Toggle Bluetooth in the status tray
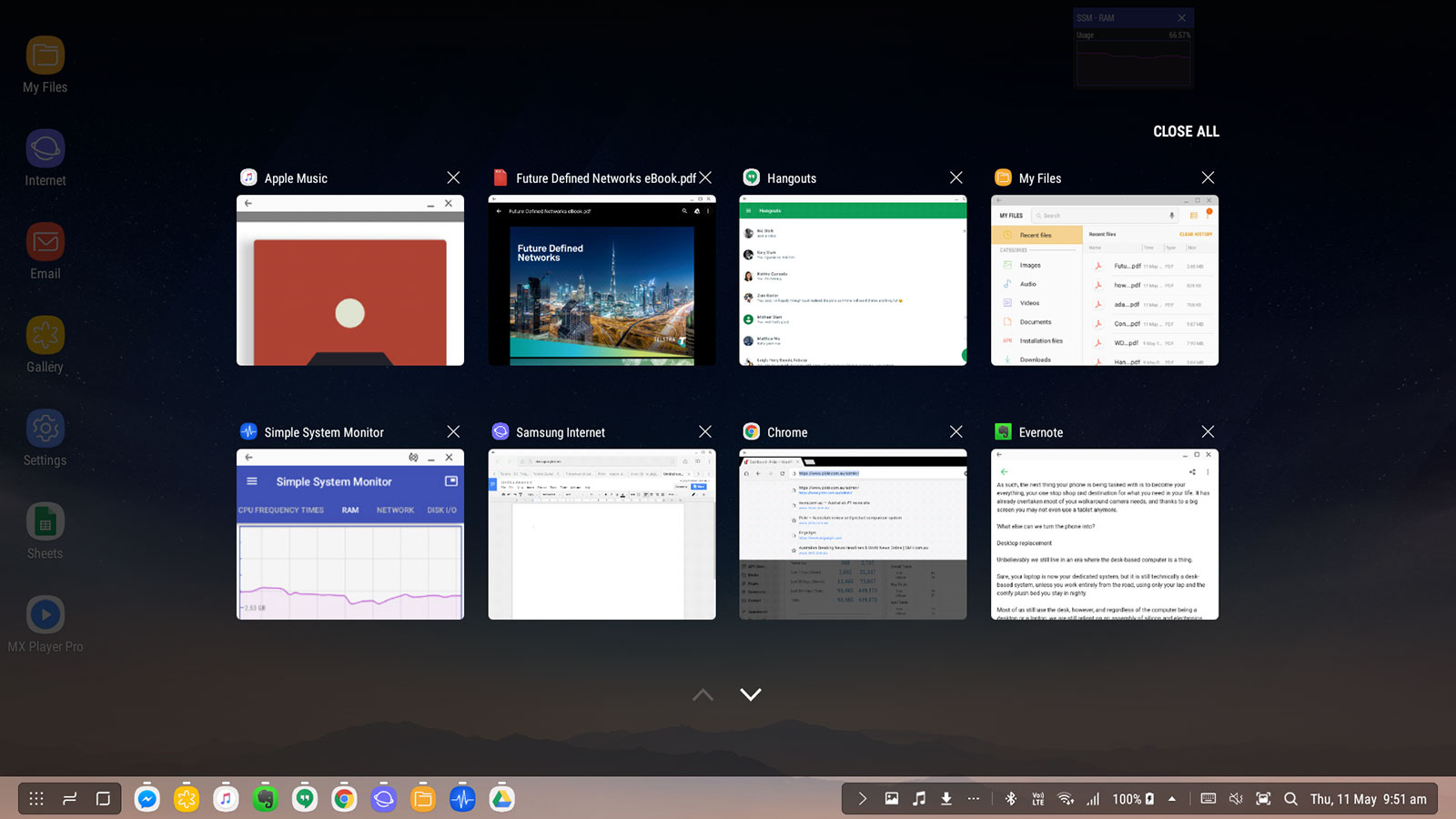The height and width of the screenshot is (819, 1456). [x=1010, y=799]
